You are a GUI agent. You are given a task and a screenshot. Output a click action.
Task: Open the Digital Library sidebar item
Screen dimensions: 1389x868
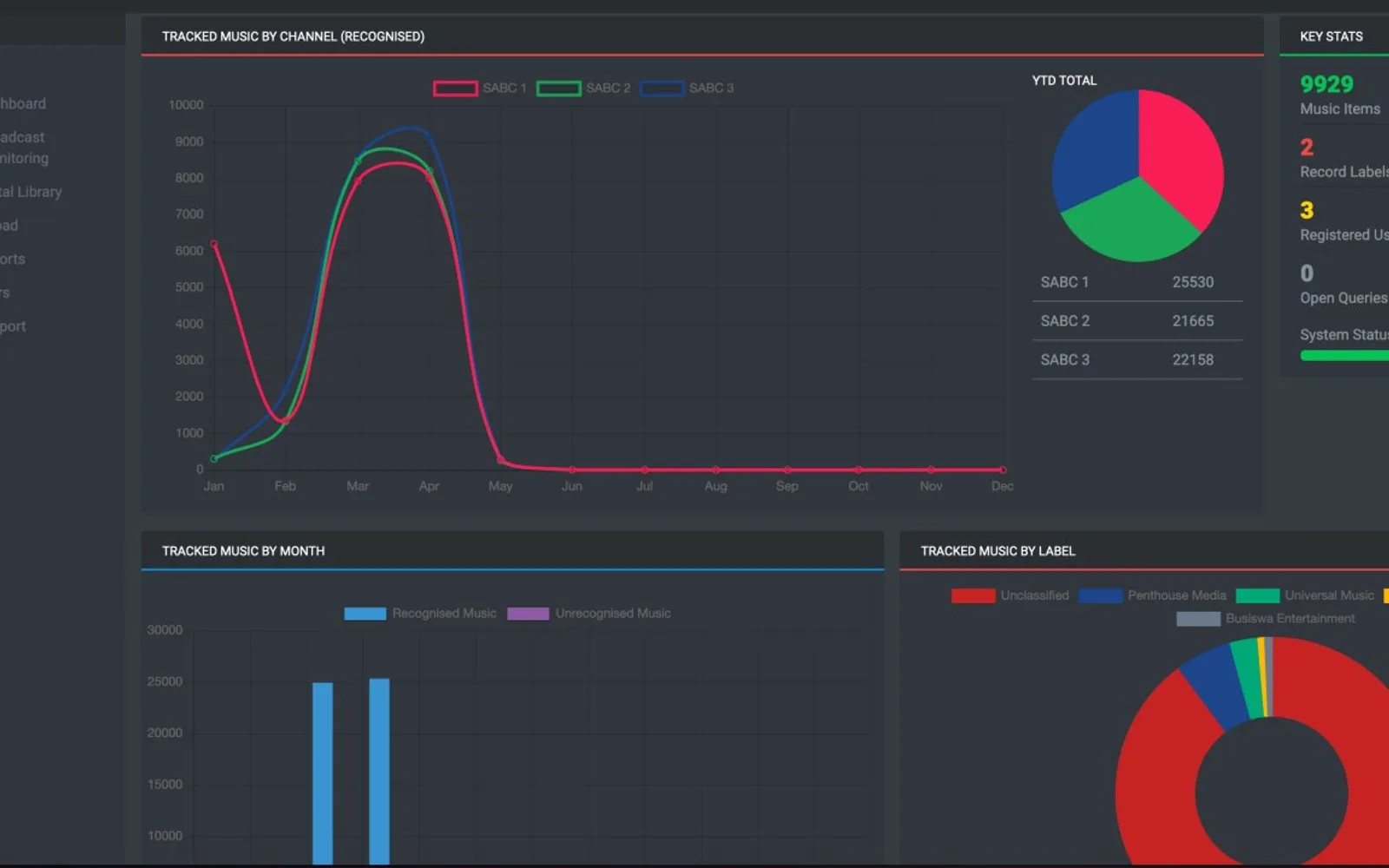(31, 192)
